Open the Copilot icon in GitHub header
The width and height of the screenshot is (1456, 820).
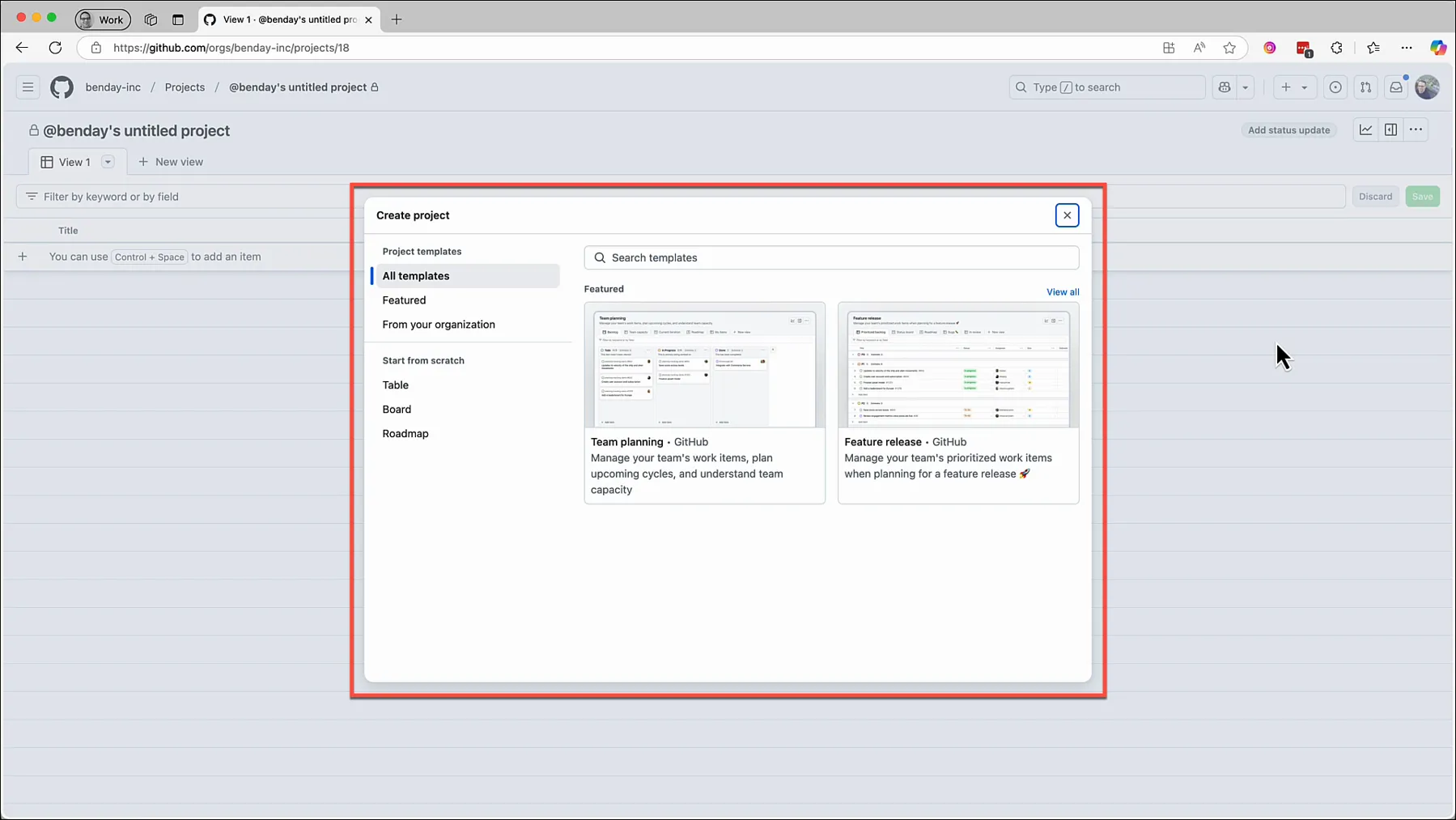tap(1225, 87)
